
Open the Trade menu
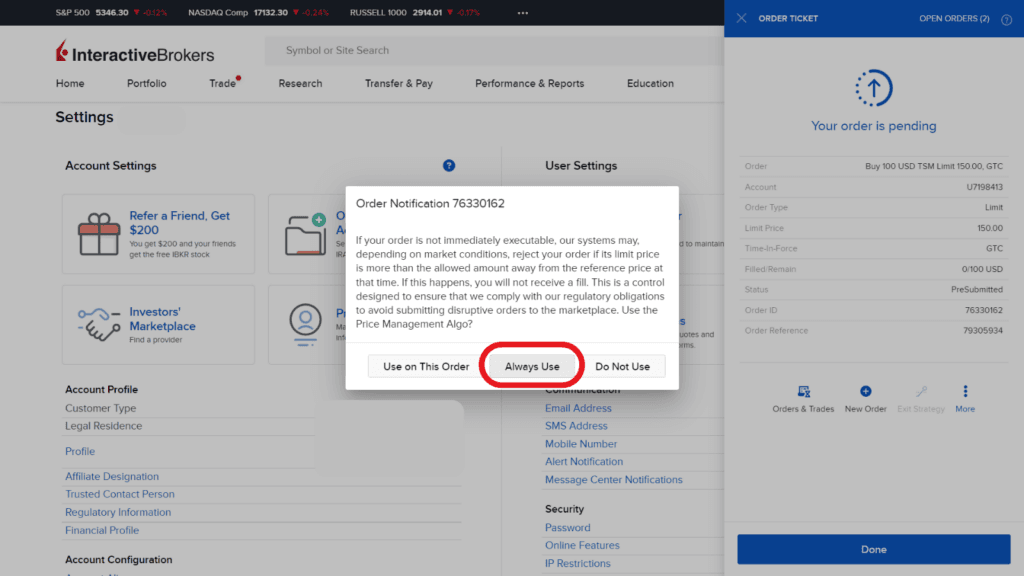(x=221, y=84)
